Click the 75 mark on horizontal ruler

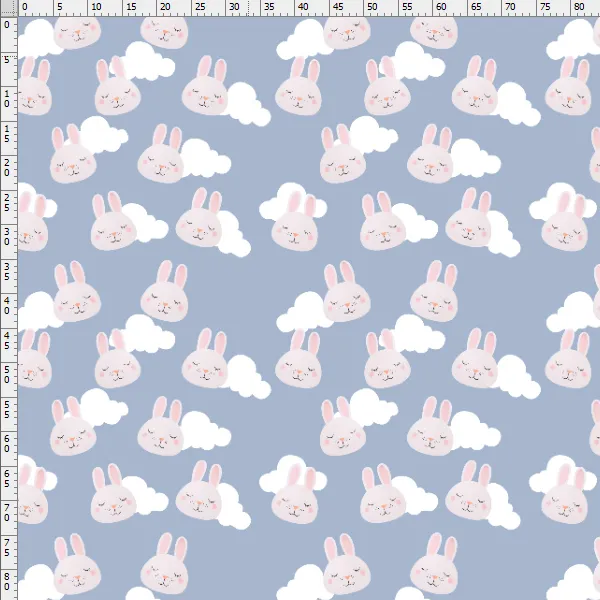(x=545, y=7)
